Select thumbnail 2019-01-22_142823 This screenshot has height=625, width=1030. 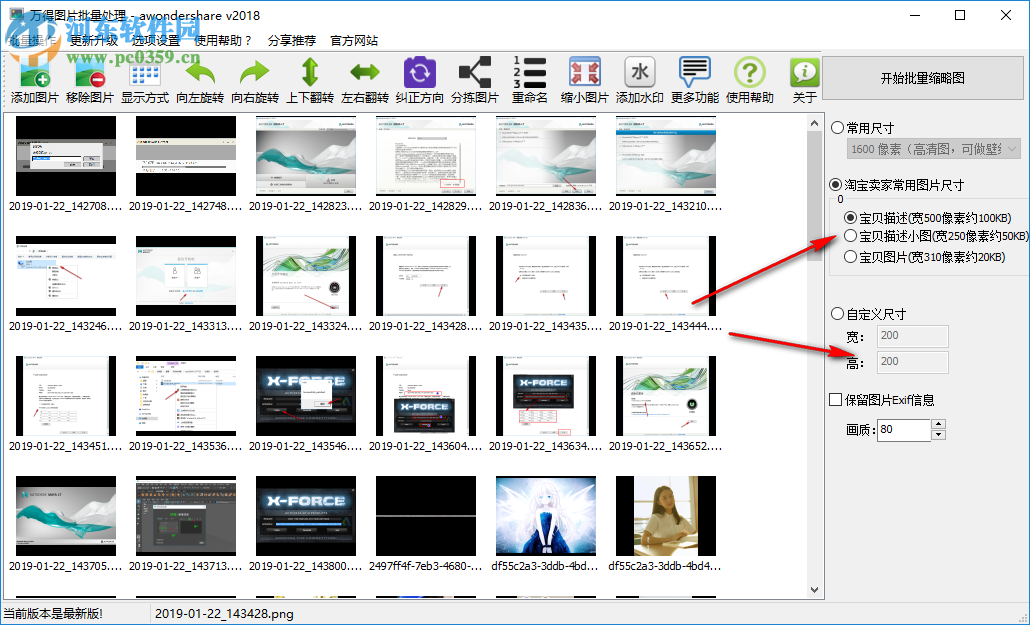click(x=306, y=156)
